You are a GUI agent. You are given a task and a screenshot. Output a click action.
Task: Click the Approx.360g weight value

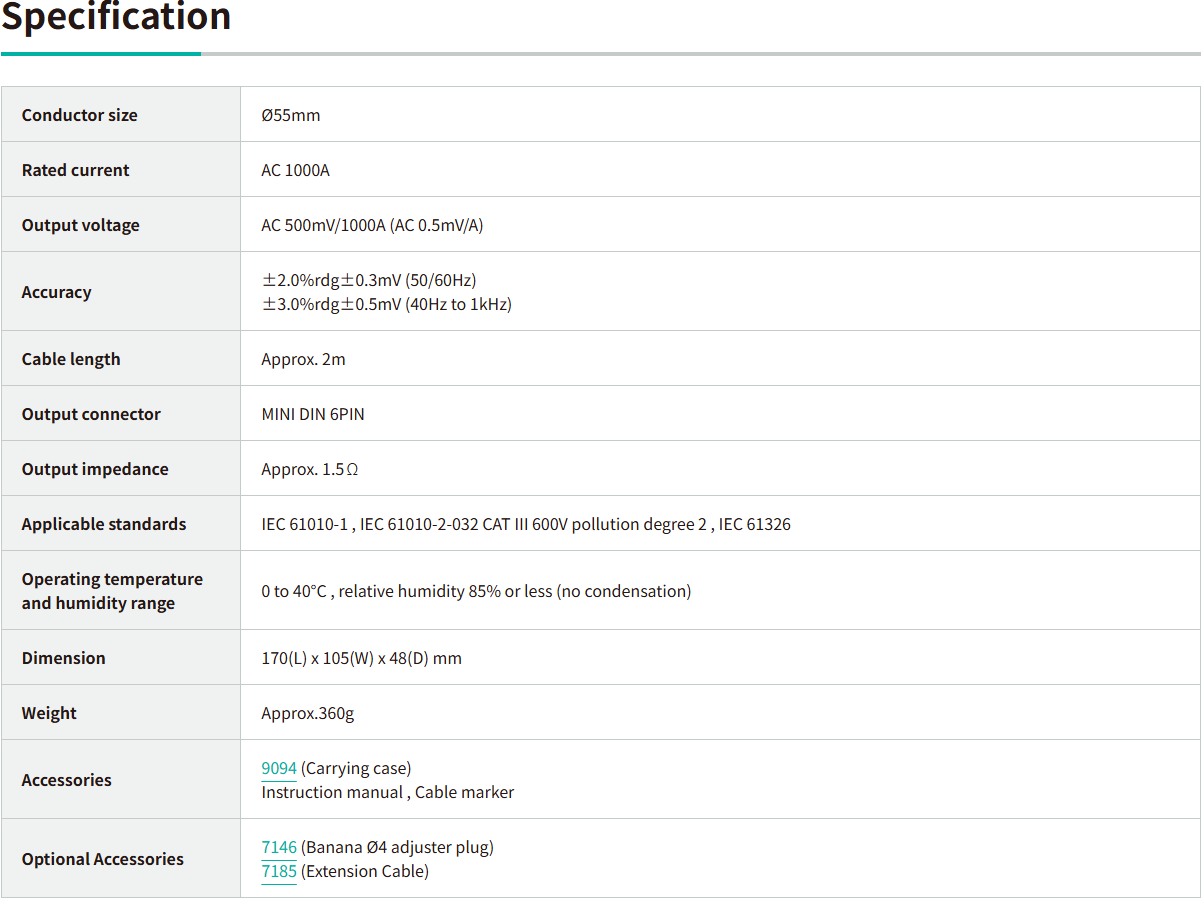click(x=308, y=713)
